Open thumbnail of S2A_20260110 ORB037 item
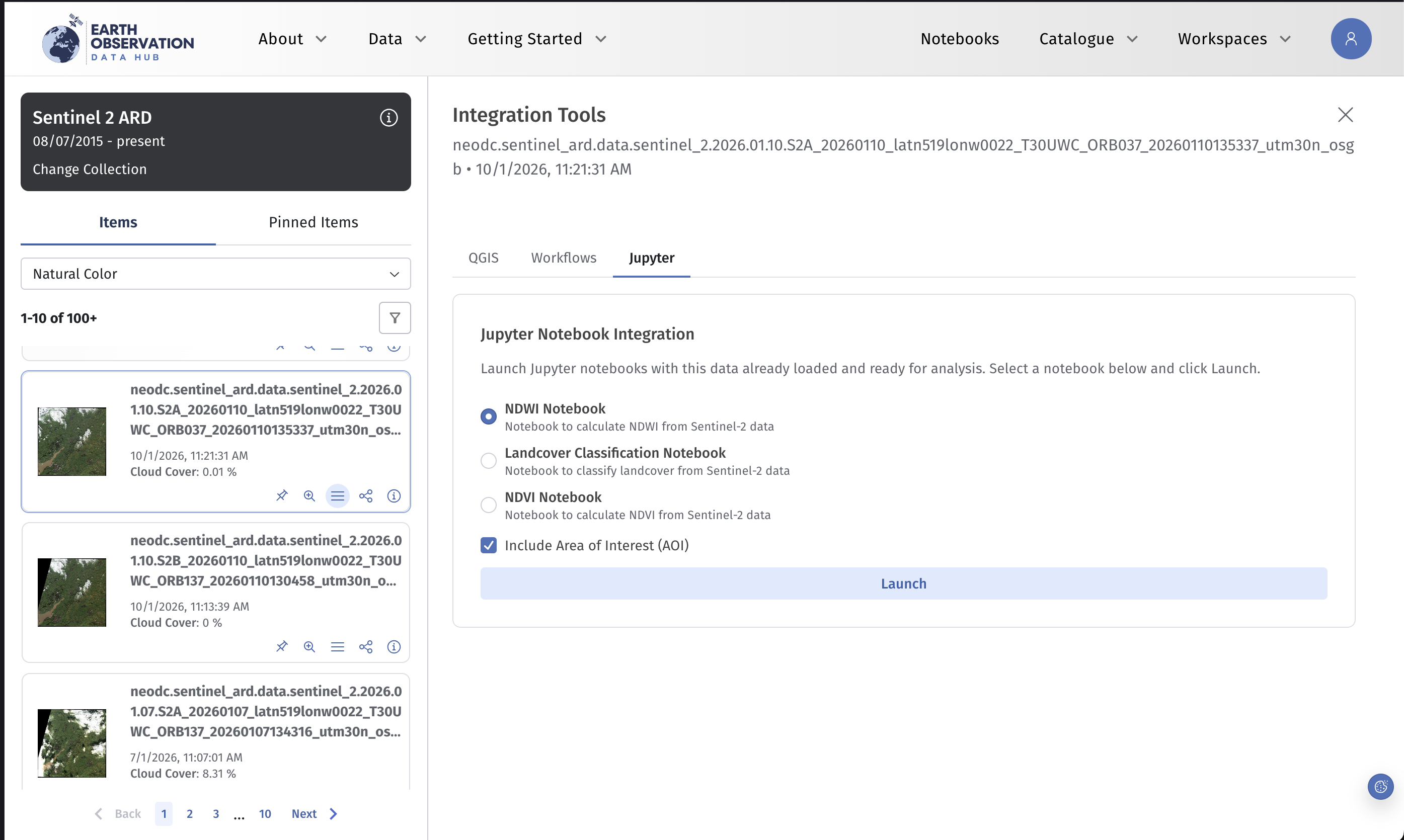 tap(72, 442)
